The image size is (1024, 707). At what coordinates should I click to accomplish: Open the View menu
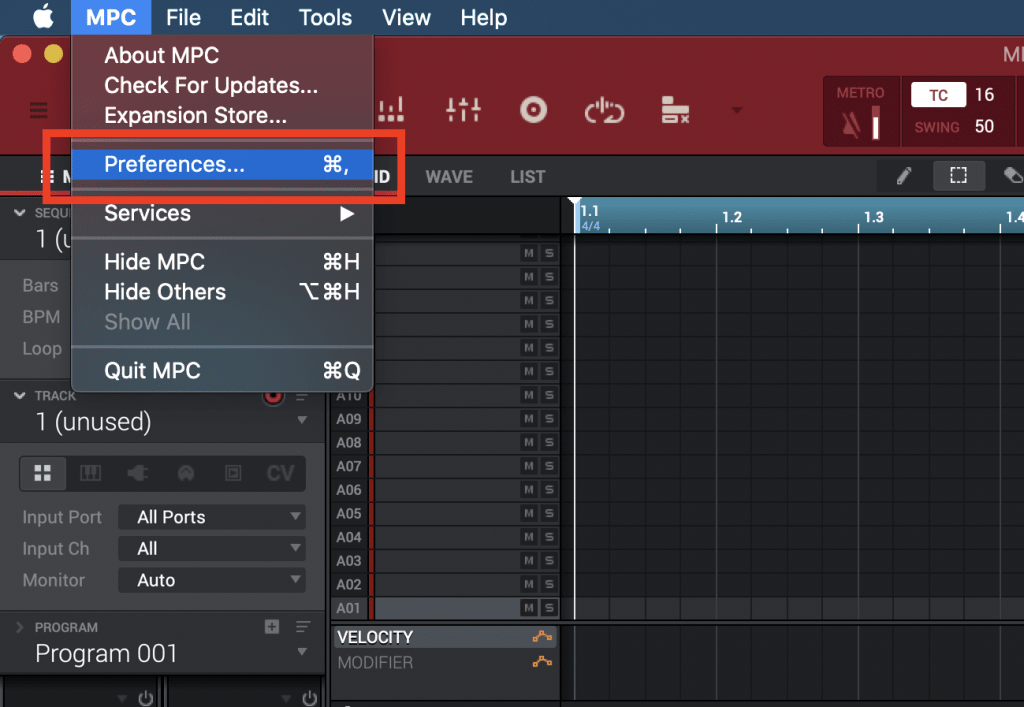406,17
